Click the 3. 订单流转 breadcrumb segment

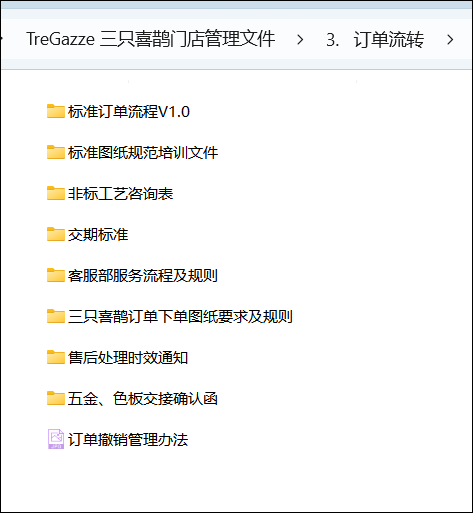point(375,40)
